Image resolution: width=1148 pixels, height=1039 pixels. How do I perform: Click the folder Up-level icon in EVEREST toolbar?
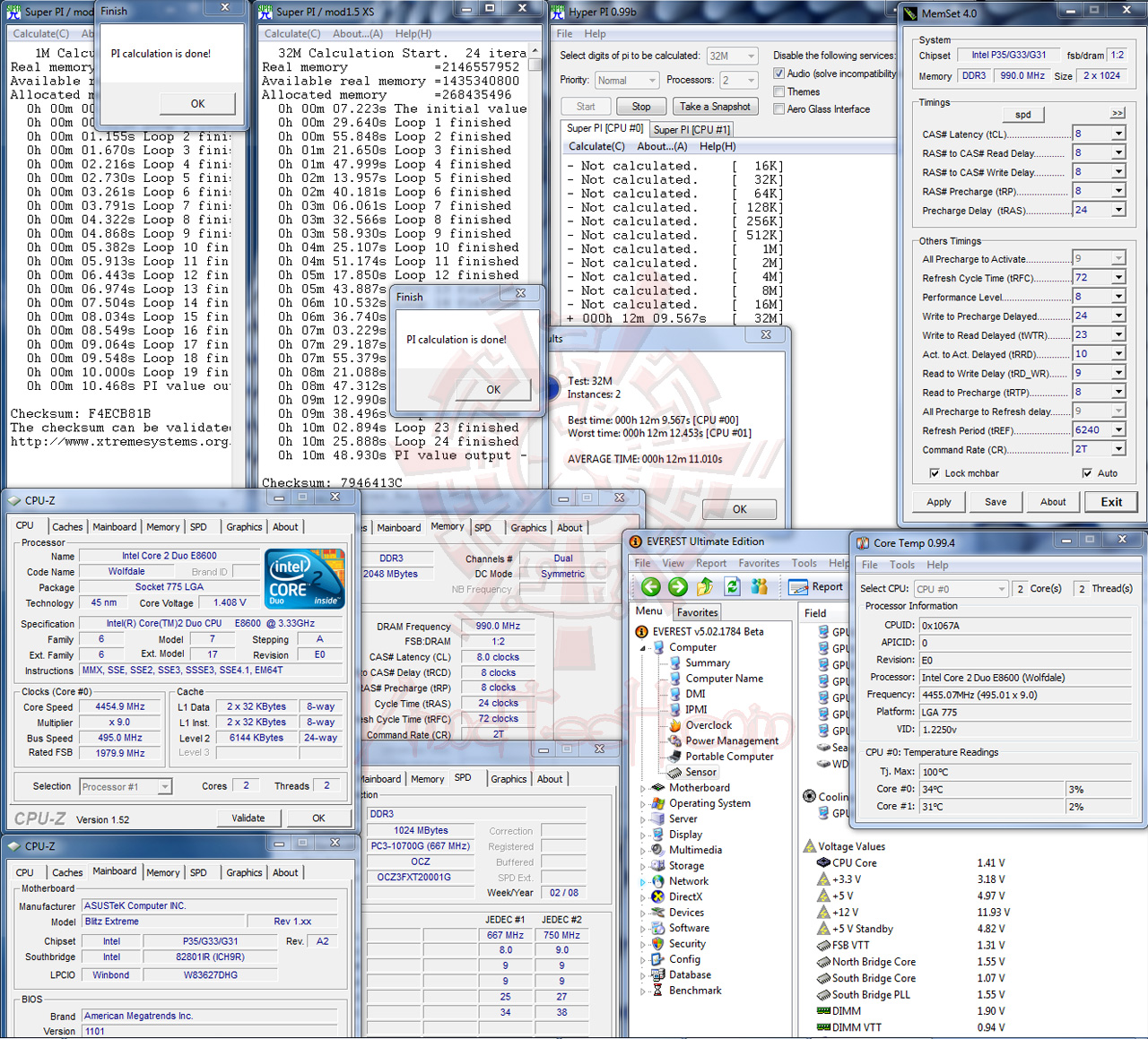point(705,587)
